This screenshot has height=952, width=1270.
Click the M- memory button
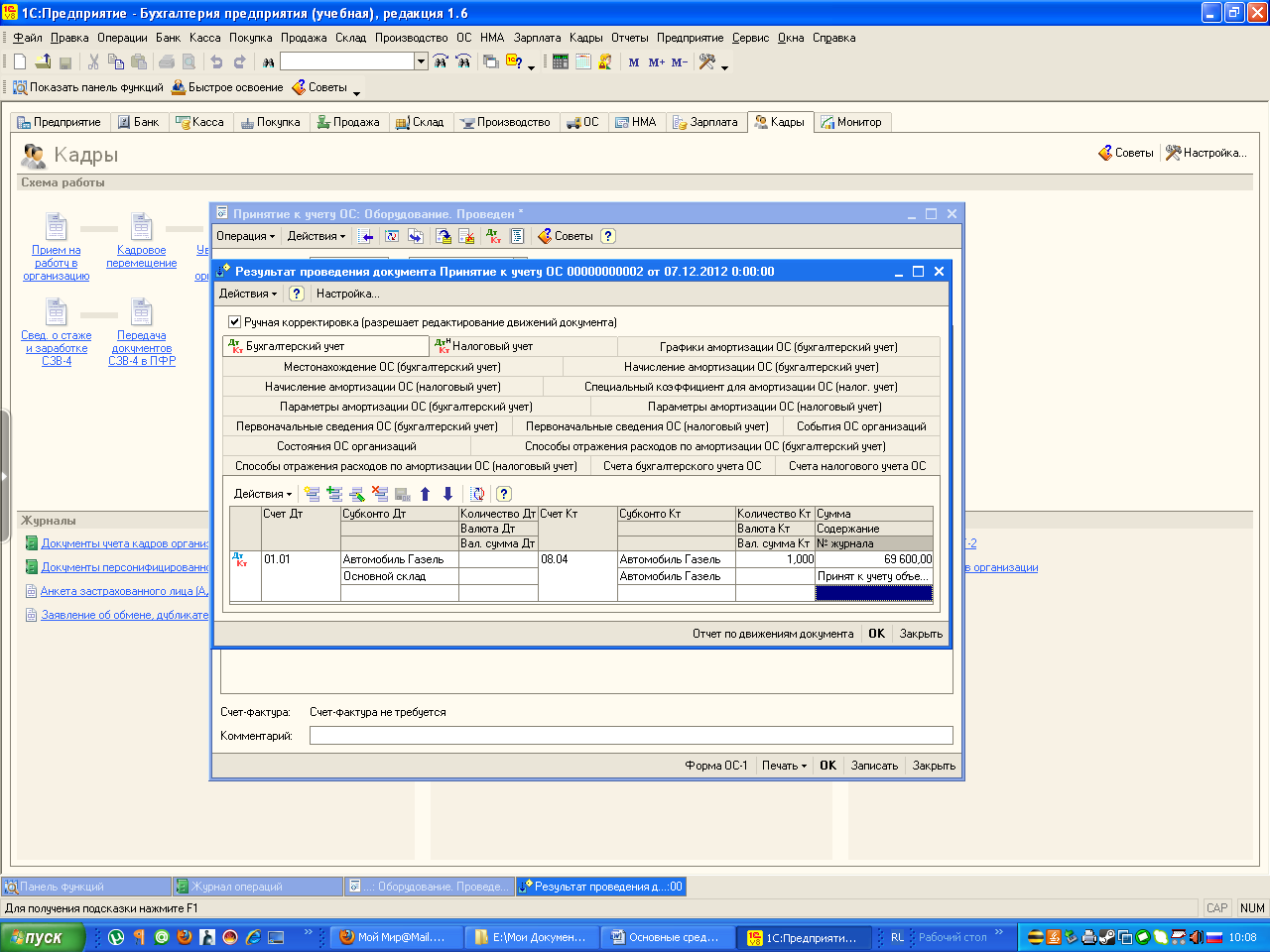(x=680, y=61)
